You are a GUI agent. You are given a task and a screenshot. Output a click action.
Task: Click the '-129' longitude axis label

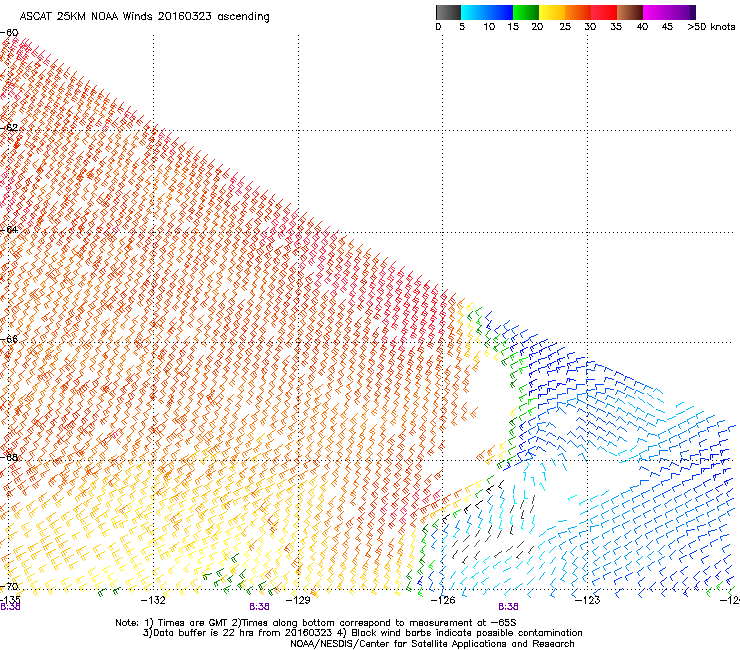pos(298,600)
